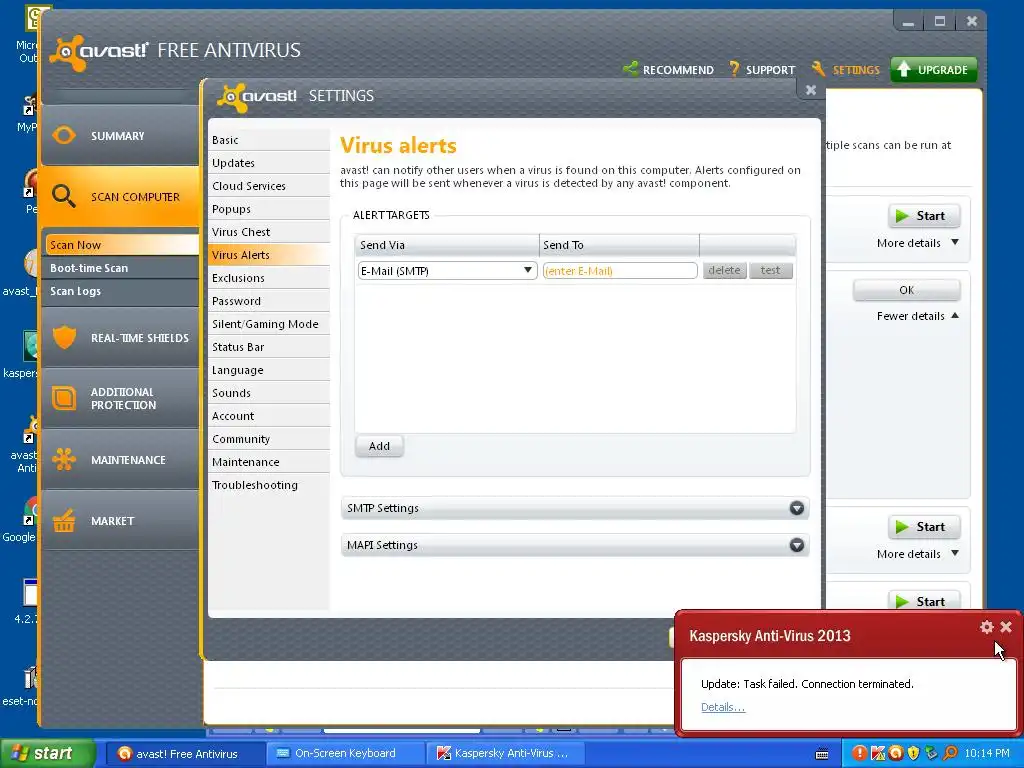Select the Virus Alerts settings tab

coord(269,255)
